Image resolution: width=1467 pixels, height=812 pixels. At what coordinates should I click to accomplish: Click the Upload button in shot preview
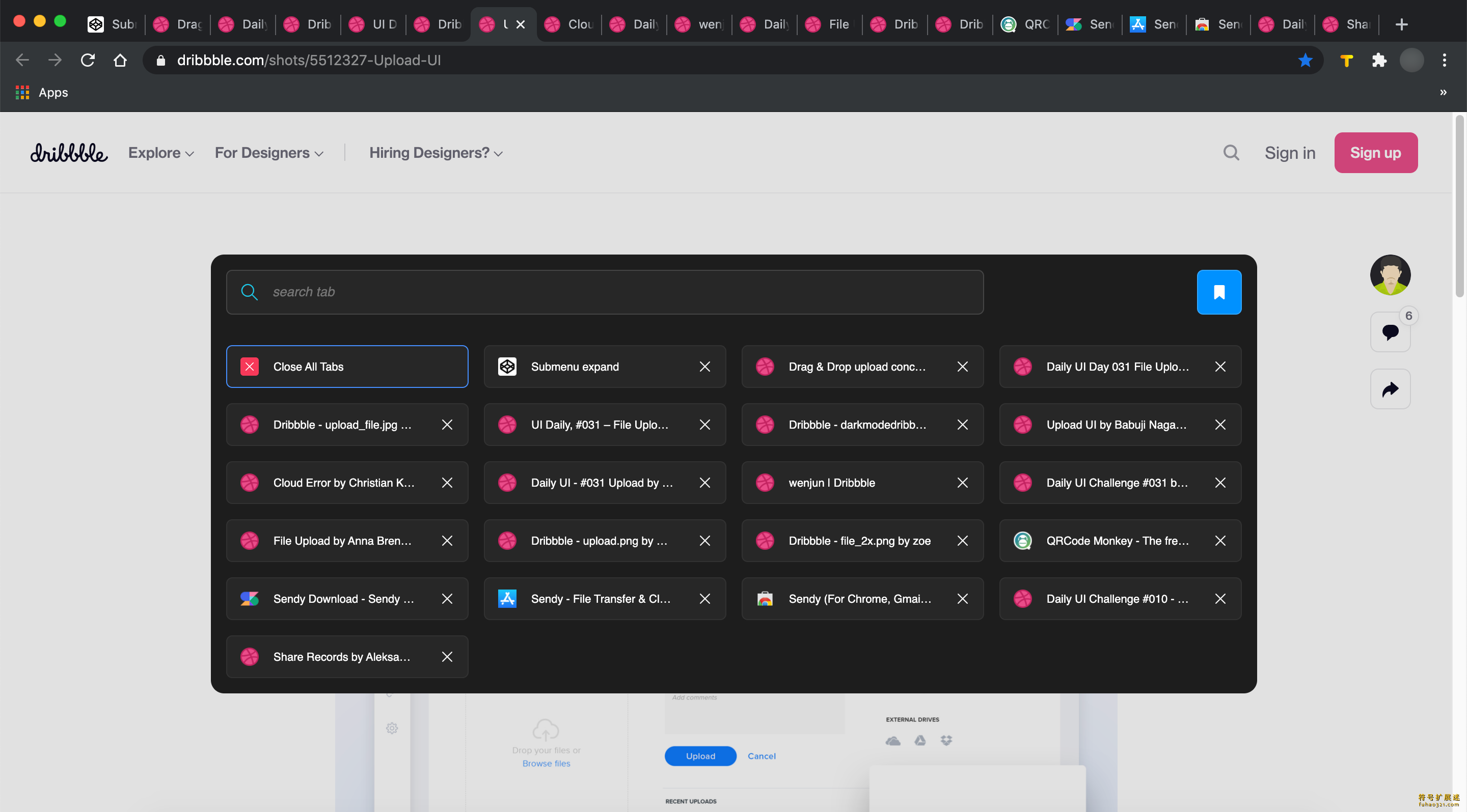click(700, 755)
